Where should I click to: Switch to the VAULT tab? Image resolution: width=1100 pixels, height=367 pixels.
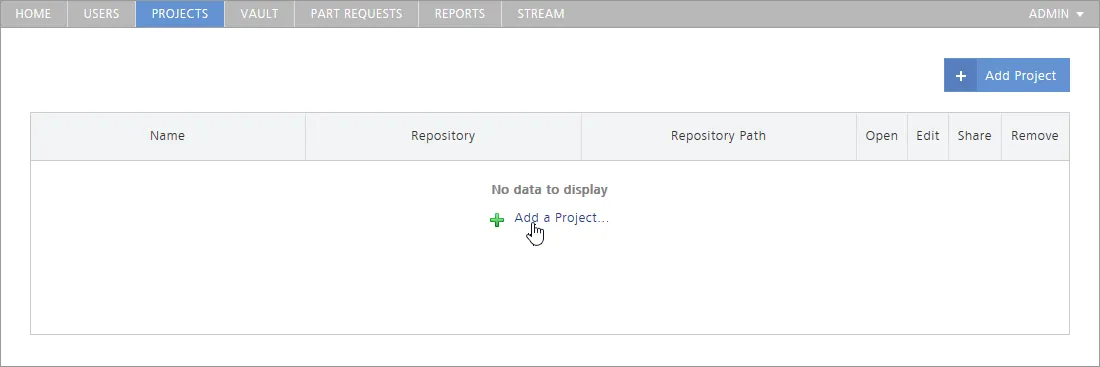(260, 13)
